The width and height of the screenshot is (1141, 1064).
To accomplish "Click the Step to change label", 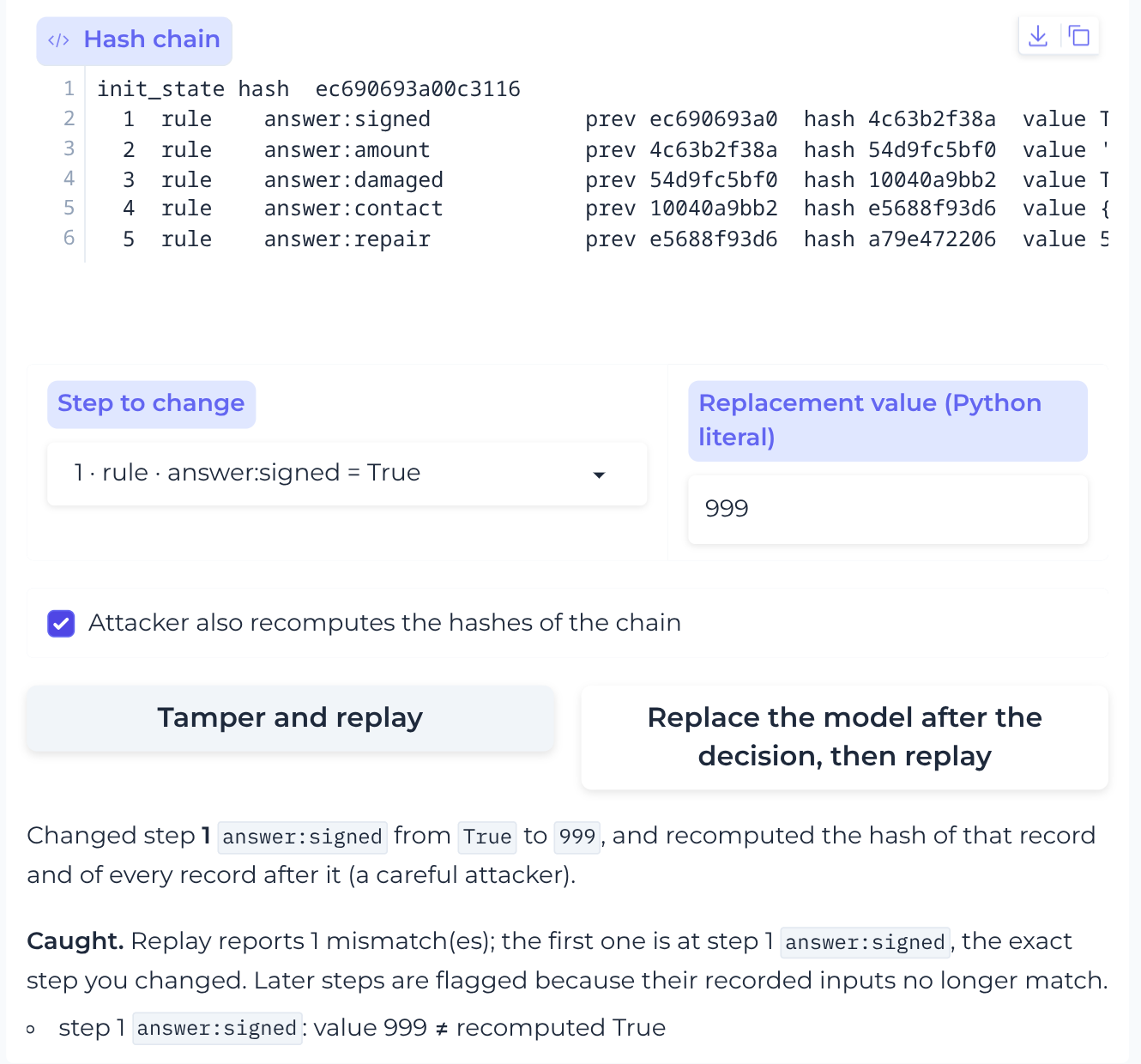I will tap(151, 404).
